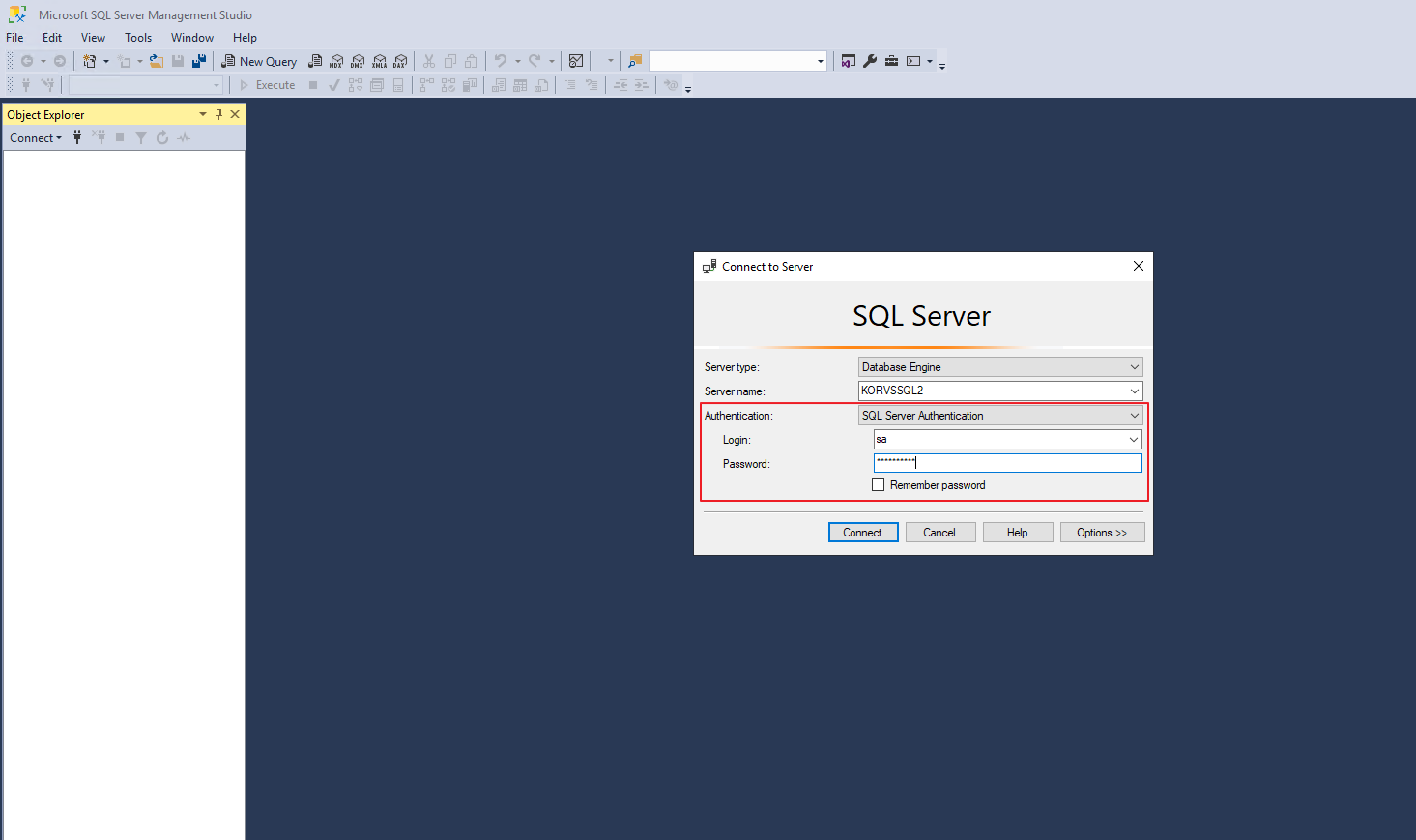Click the Redo arrow icon
This screenshot has height=840, width=1416.
pyautogui.click(x=535, y=61)
